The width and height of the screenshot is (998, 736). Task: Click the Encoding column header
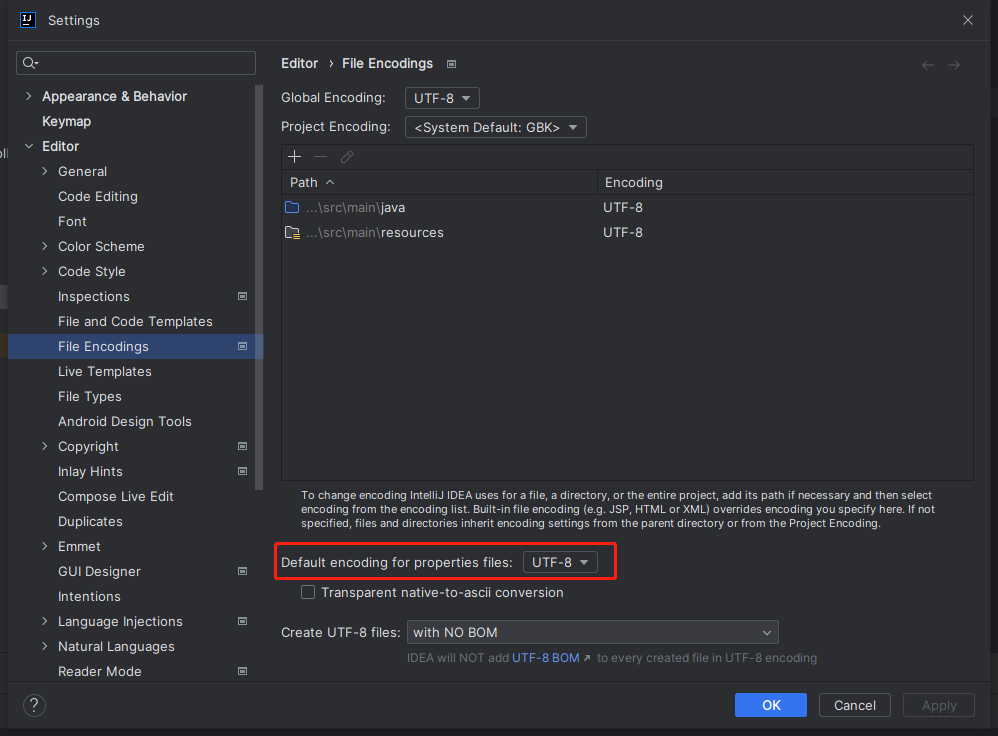coord(785,182)
